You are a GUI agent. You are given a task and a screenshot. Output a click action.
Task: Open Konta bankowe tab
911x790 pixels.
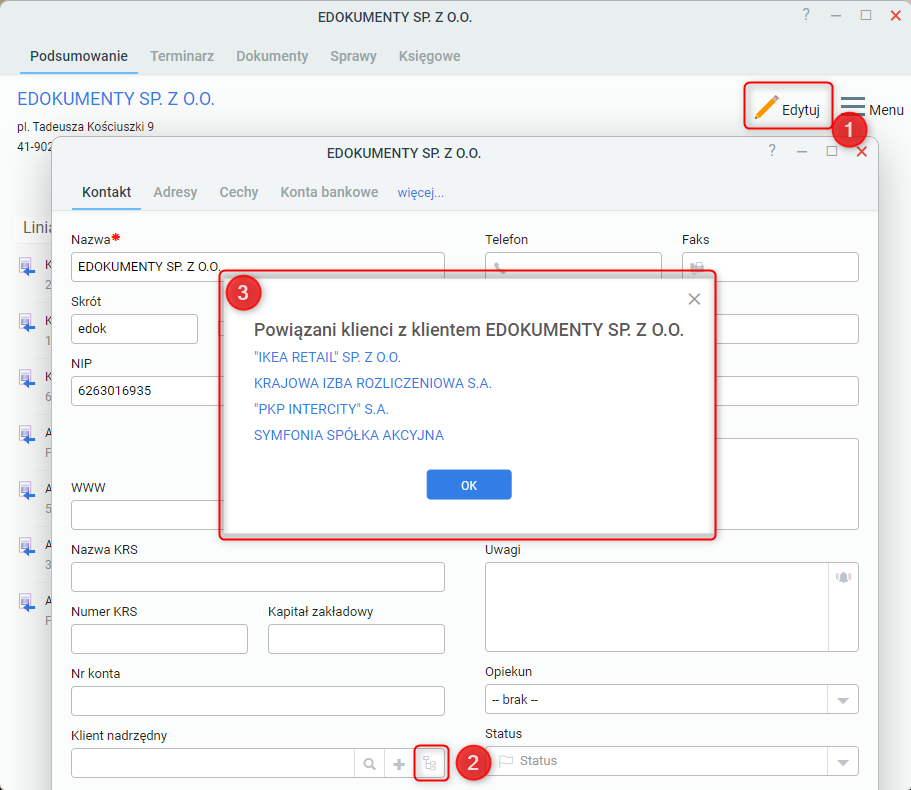pyautogui.click(x=329, y=192)
